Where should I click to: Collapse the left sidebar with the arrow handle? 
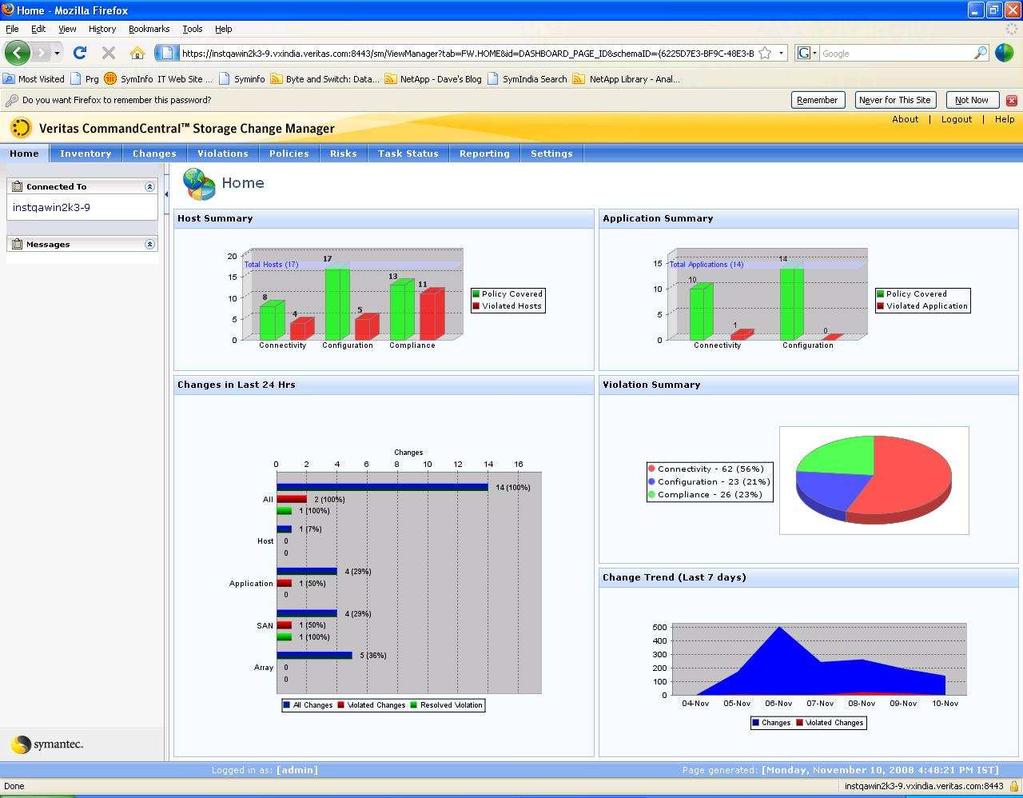click(166, 194)
